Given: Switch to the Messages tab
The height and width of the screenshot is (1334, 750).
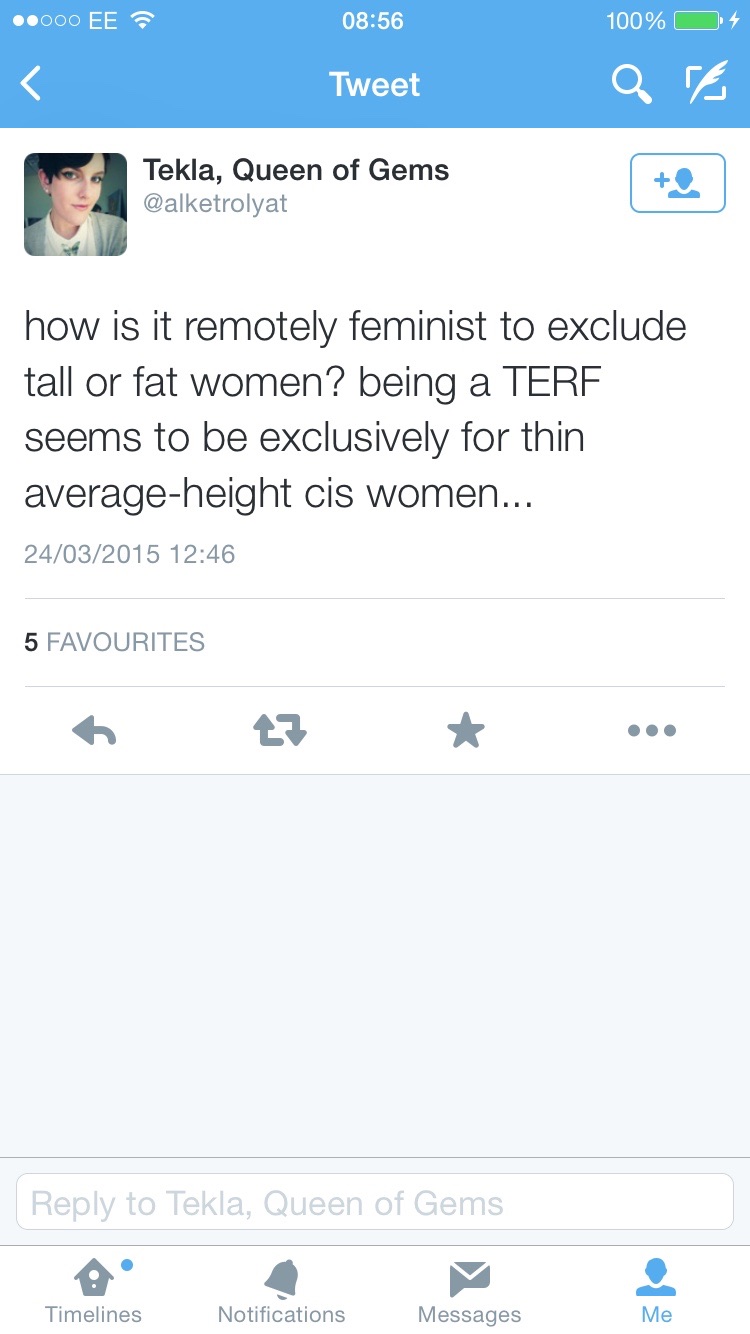Looking at the screenshot, I should (469, 1290).
